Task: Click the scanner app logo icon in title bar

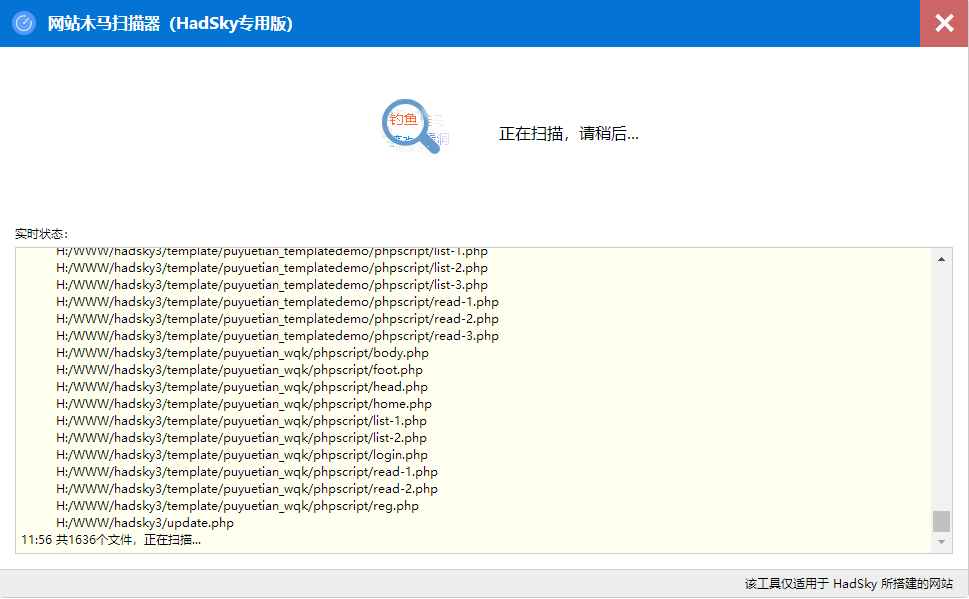Action: click(24, 23)
